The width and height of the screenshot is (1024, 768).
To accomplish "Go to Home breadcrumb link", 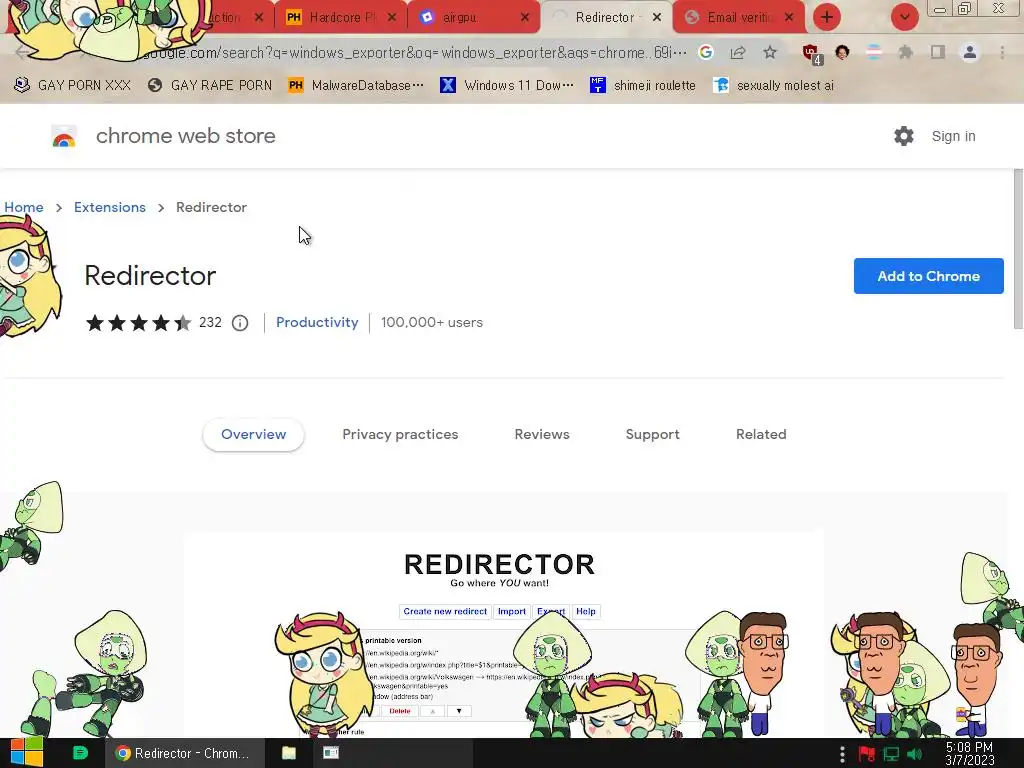I will click(x=24, y=207).
